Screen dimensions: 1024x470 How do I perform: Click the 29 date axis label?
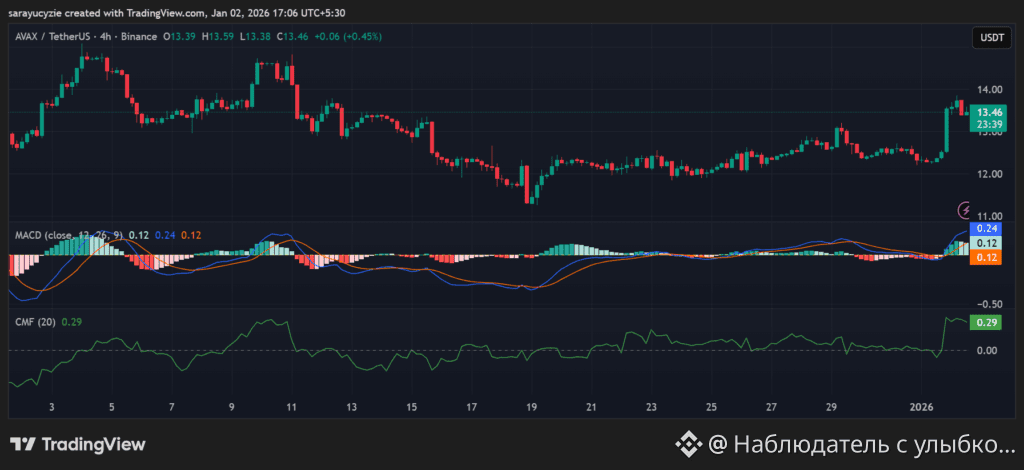click(831, 407)
